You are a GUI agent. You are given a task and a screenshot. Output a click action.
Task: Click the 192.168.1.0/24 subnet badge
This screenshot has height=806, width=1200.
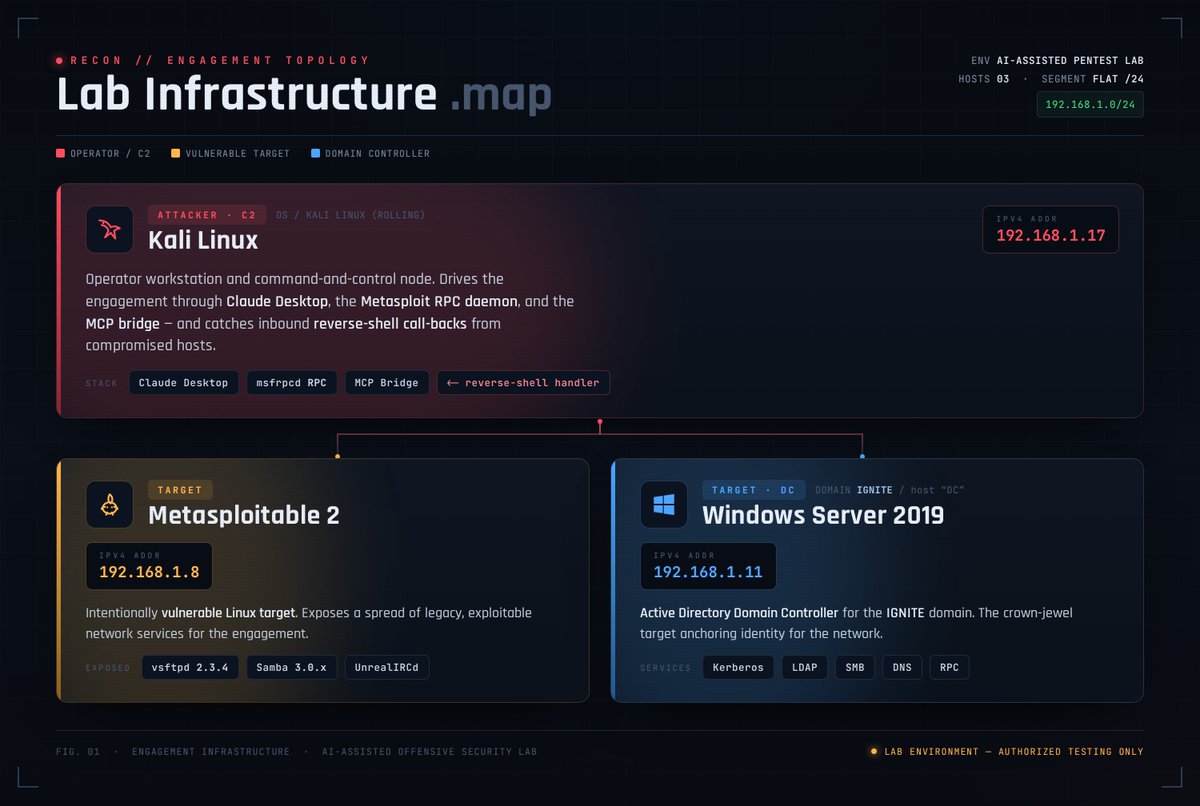[x=1090, y=105]
